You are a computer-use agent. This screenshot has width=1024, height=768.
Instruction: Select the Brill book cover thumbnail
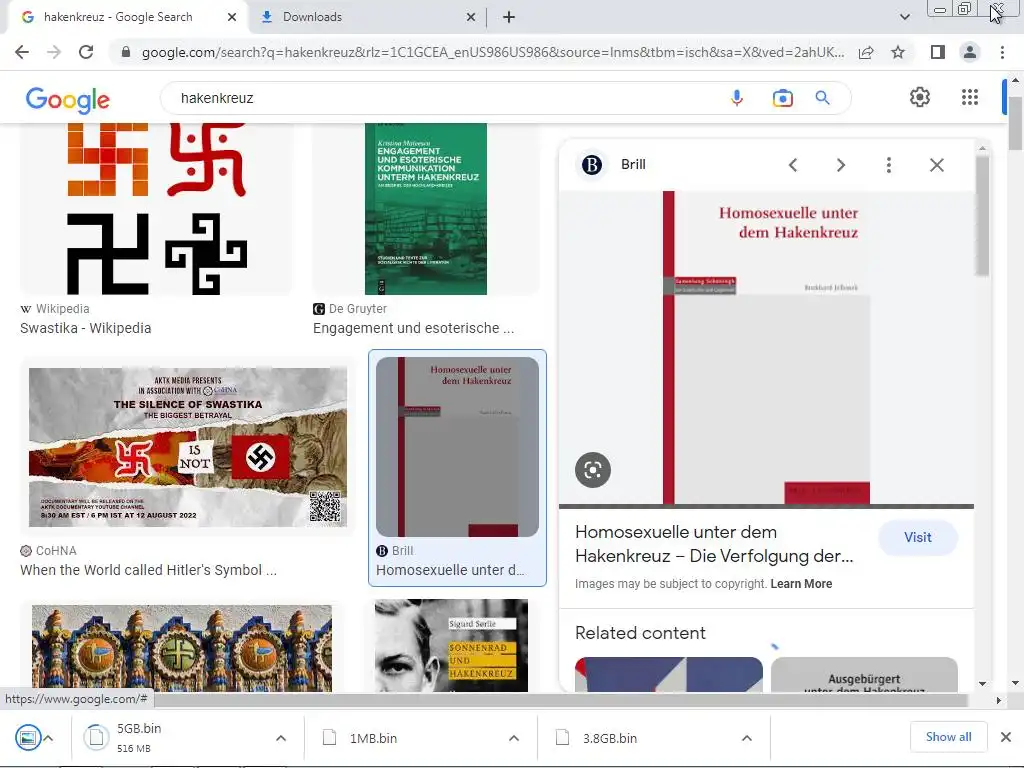tap(457, 447)
